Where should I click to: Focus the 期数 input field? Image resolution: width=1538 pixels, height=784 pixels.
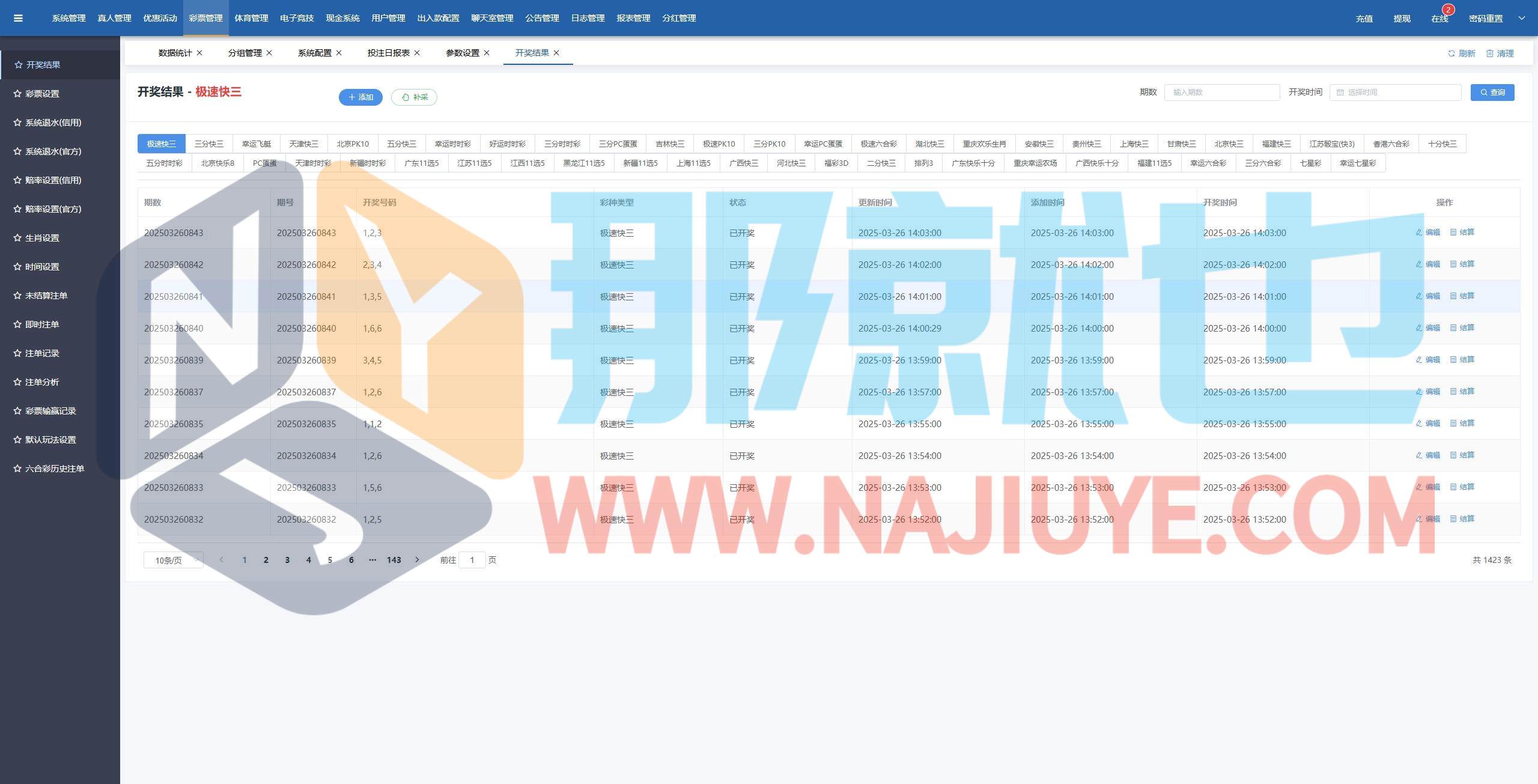click(x=1221, y=93)
